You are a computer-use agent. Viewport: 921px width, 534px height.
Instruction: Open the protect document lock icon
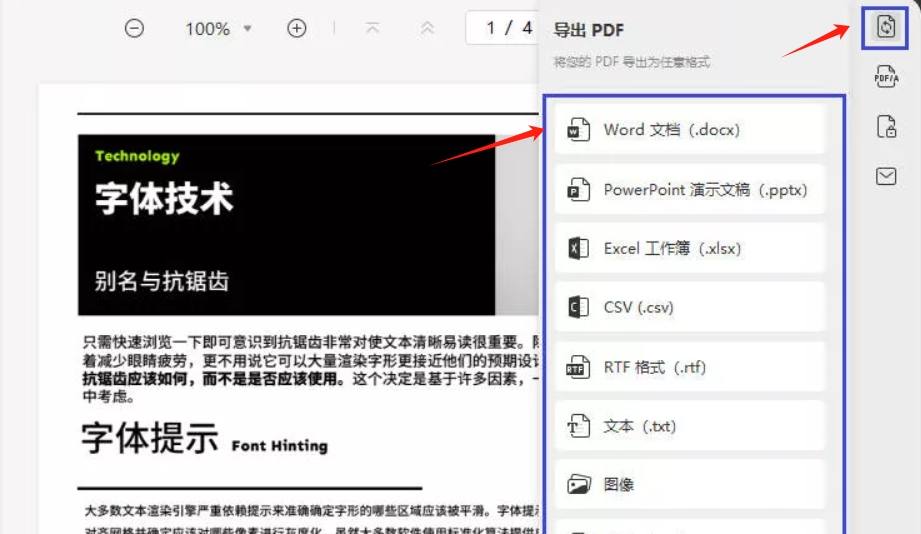pos(886,126)
